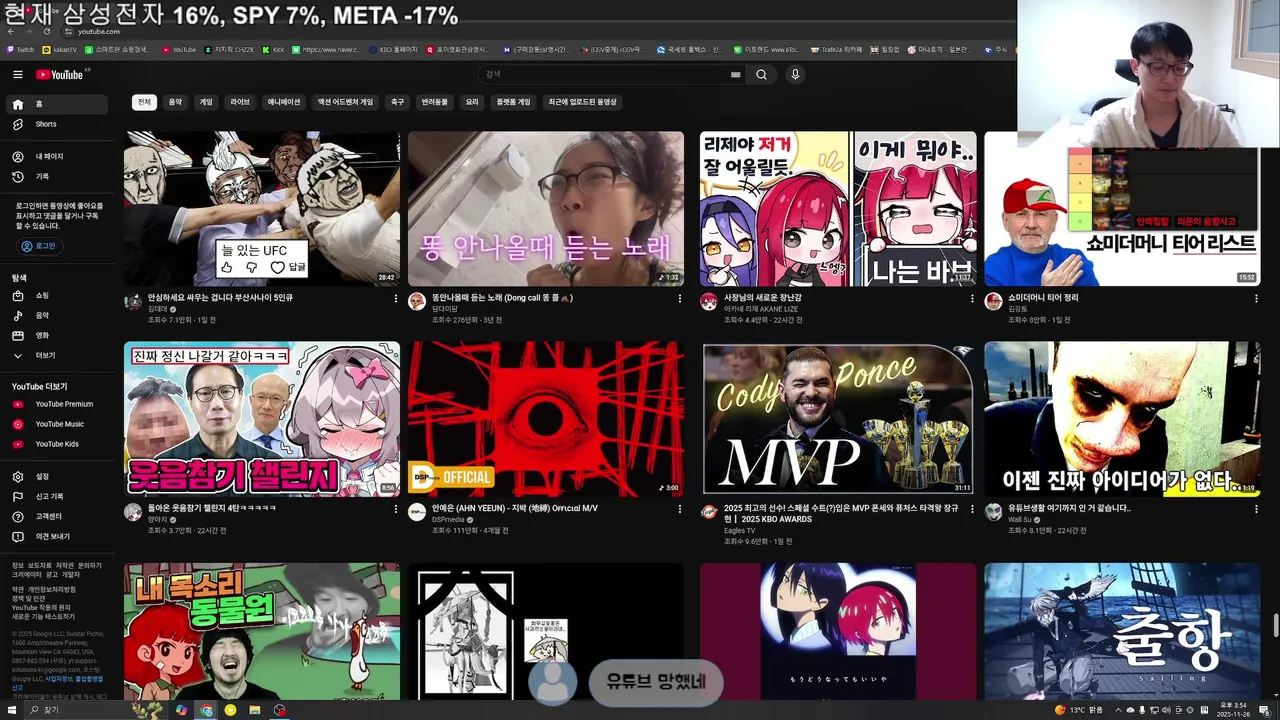Open 안예은 지박 Official M/V title
1280x720 pixels.
(515, 508)
